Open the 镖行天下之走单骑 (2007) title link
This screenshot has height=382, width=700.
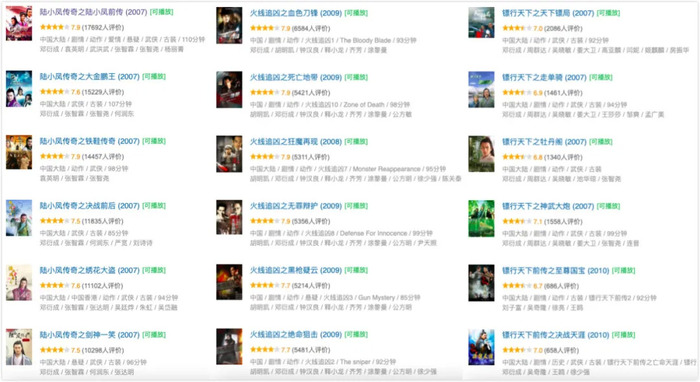(544, 77)
